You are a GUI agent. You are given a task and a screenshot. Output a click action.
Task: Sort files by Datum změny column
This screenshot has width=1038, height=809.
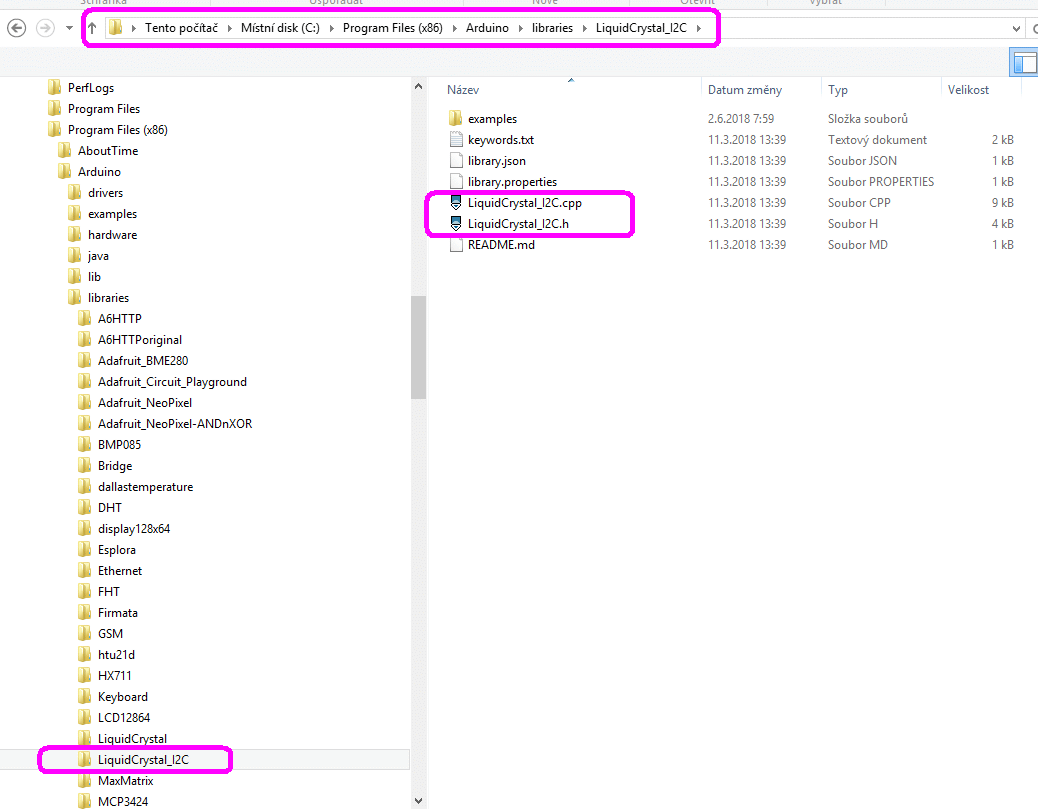(738, 90)
